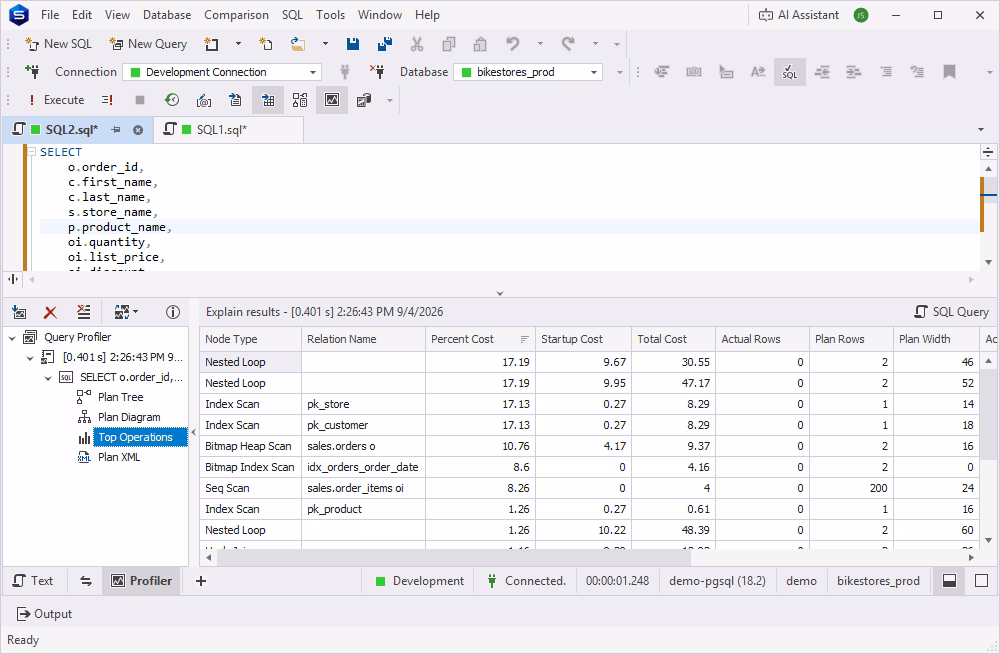Click the info icon in profiler toolbar

(x=172, y=312)
